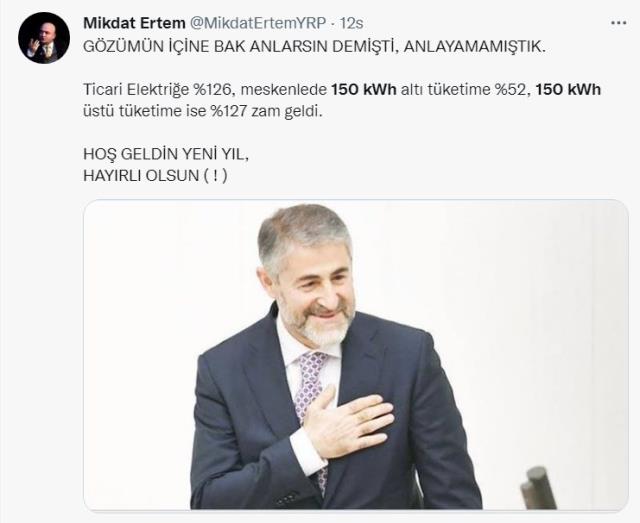Screen dimensions: 640x523
Task: Click the Ticari Elektriğe %126 text
Action: point(159,90)
